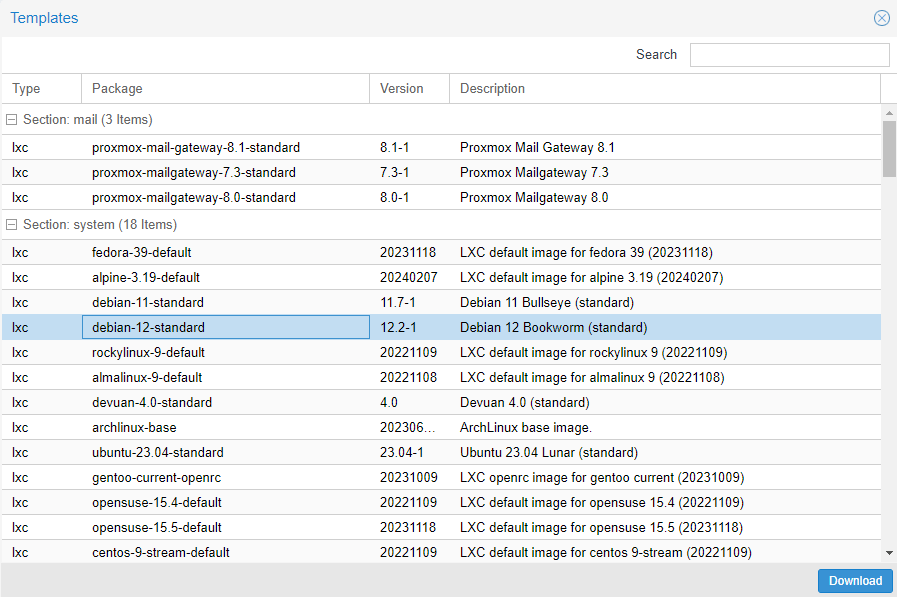Select the gentoo-current-openrc template
Screen dimensions: 897x597
pos(156,478)
